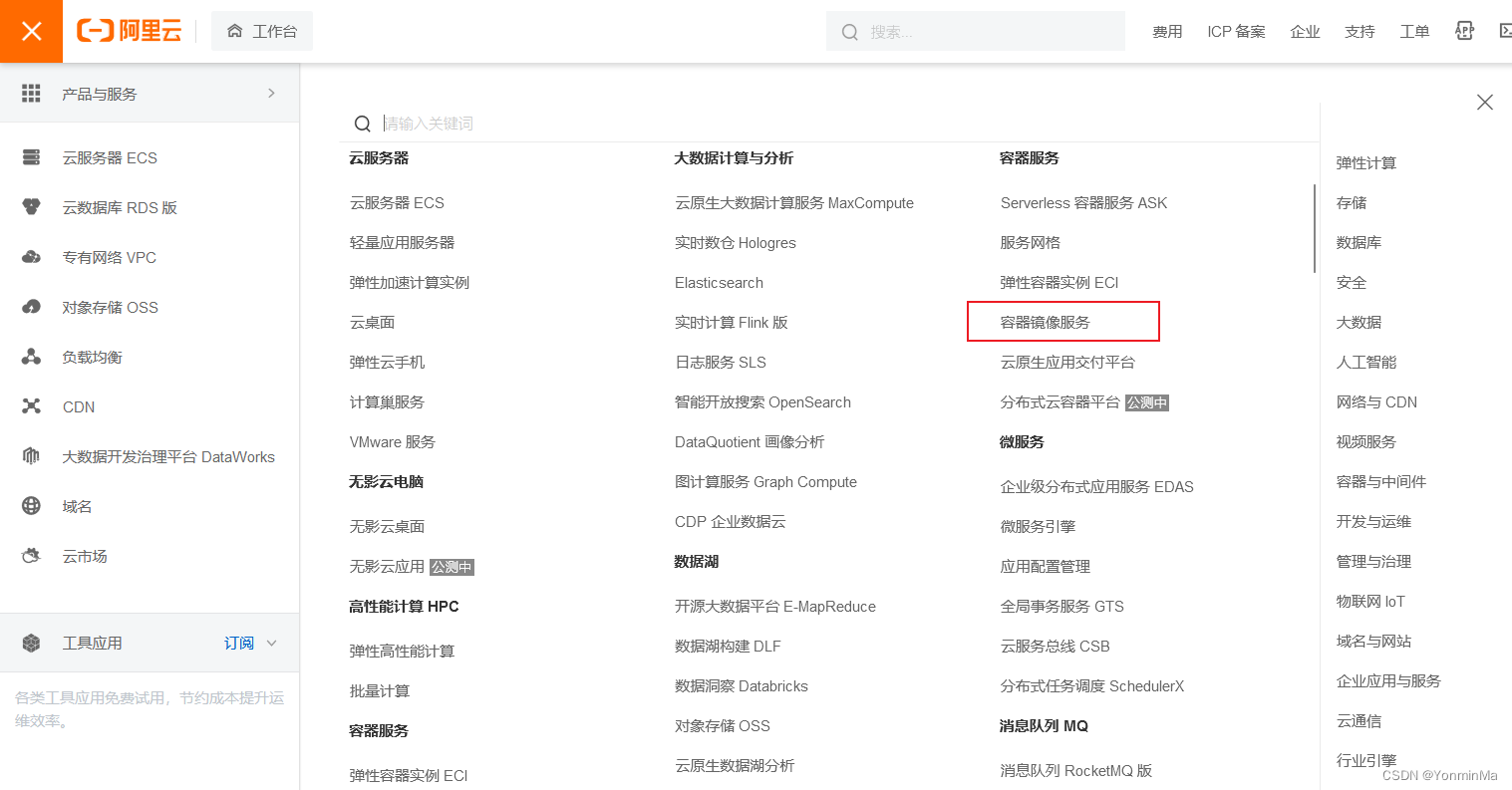Jump to 弹性计算 category

point(1365,162)
